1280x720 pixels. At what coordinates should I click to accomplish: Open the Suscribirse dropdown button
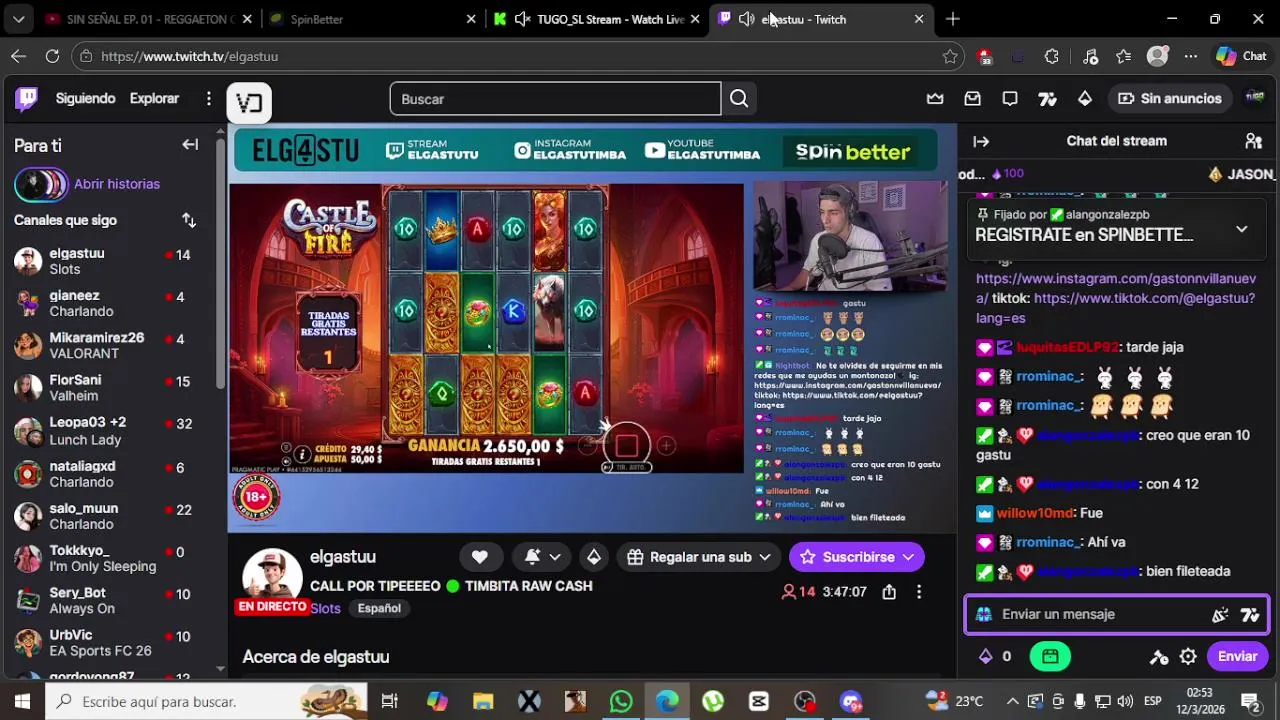point(857,557)
